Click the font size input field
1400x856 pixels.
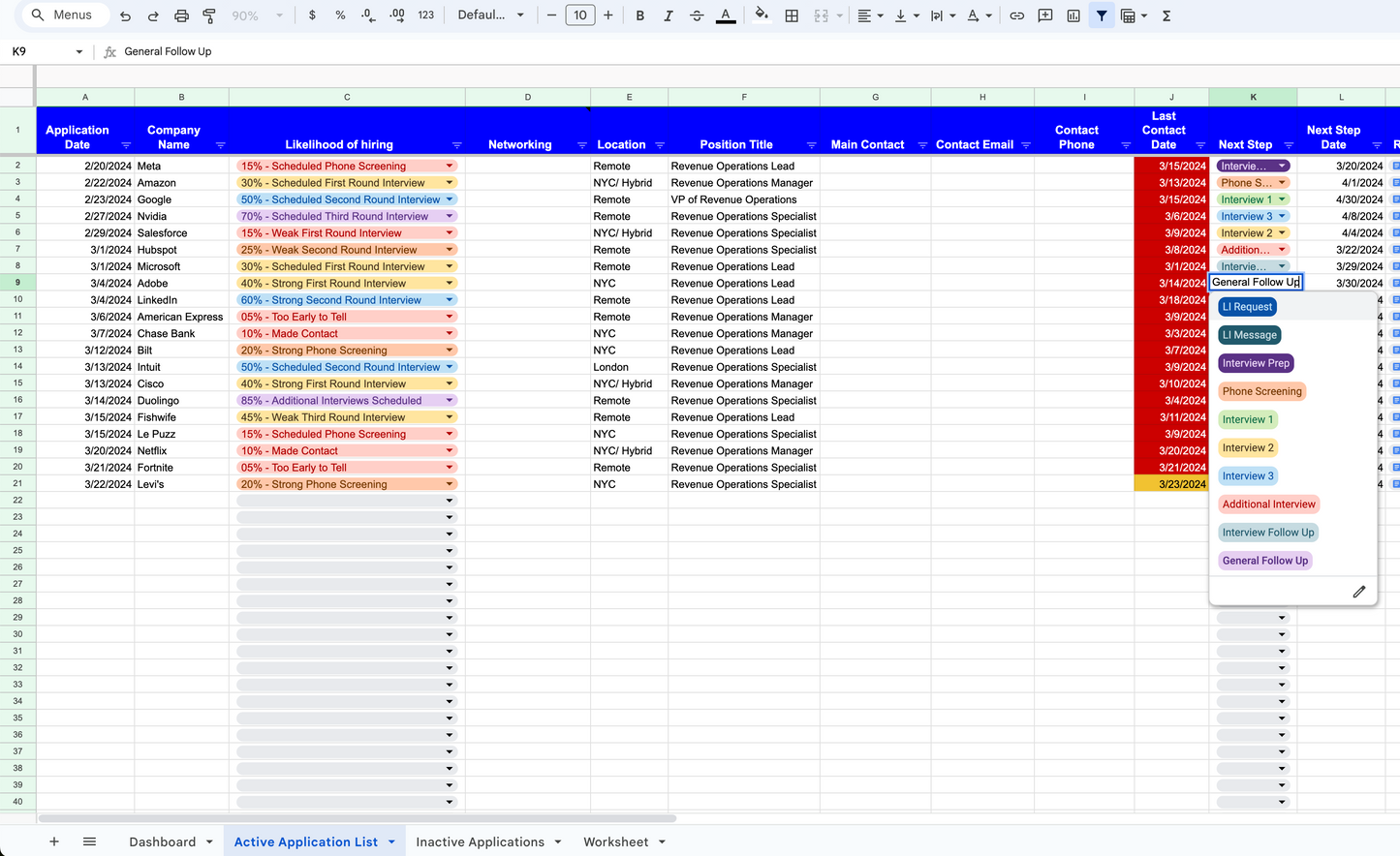(579, 15)
